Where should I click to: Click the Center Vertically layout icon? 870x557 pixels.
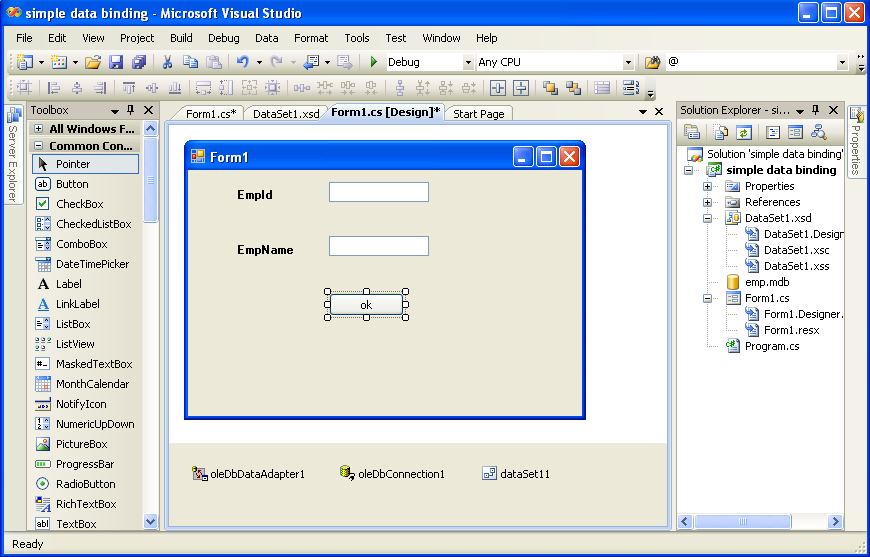(520, 88)
